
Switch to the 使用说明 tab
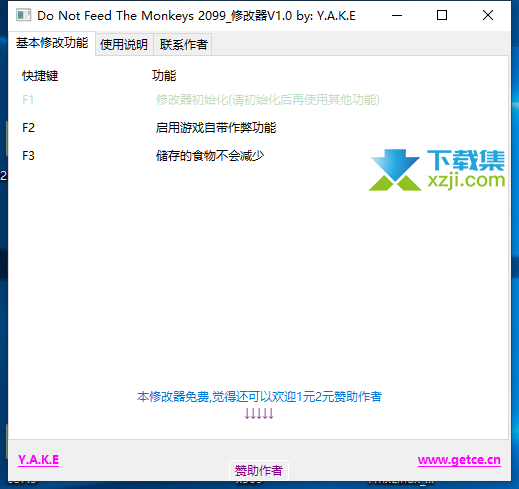pyautogui.click(x=124, y=44)
